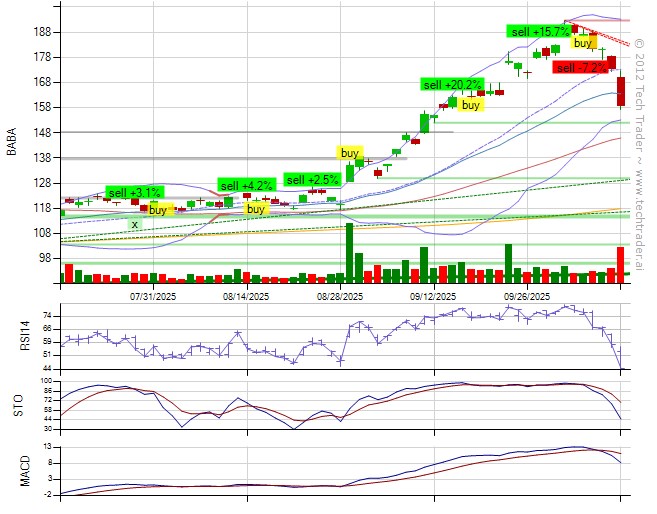Click the yellow 'buy' label under 'sell +3.1%'
657x514 pixels.
[x=158, y=210]
